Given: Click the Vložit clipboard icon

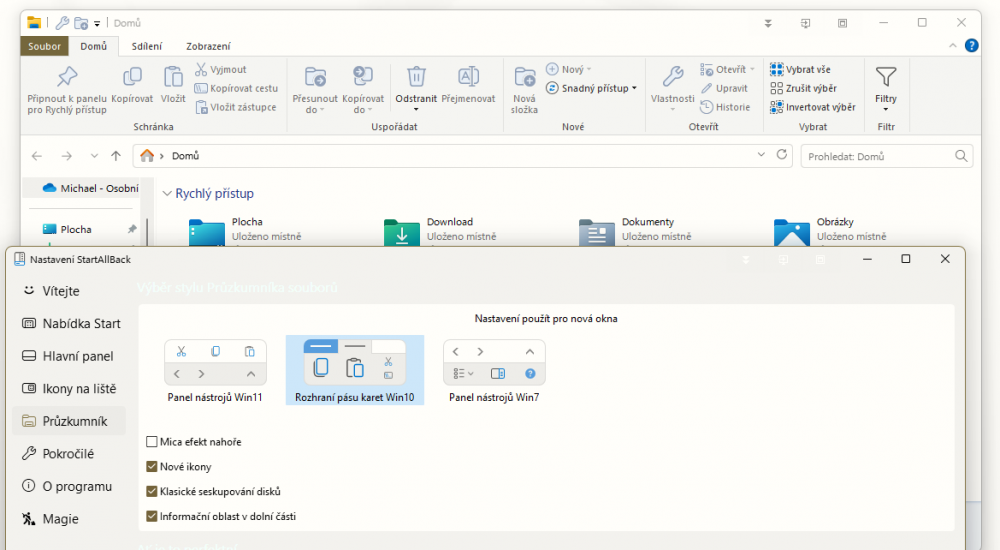Looking at the screenshot, I should [x=173, y=77].
